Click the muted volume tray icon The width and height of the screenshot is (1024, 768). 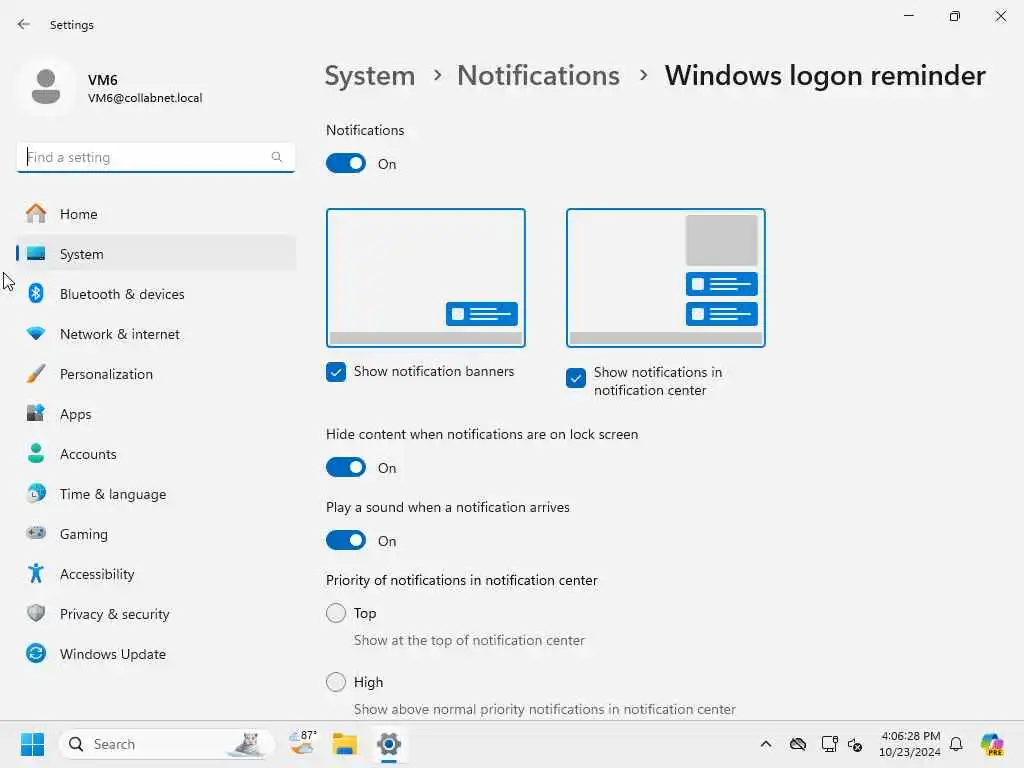(855, 744)
